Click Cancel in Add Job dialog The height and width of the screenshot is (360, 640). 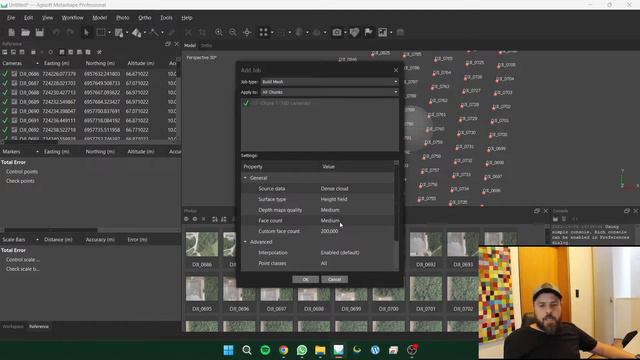tap(334, 280)
